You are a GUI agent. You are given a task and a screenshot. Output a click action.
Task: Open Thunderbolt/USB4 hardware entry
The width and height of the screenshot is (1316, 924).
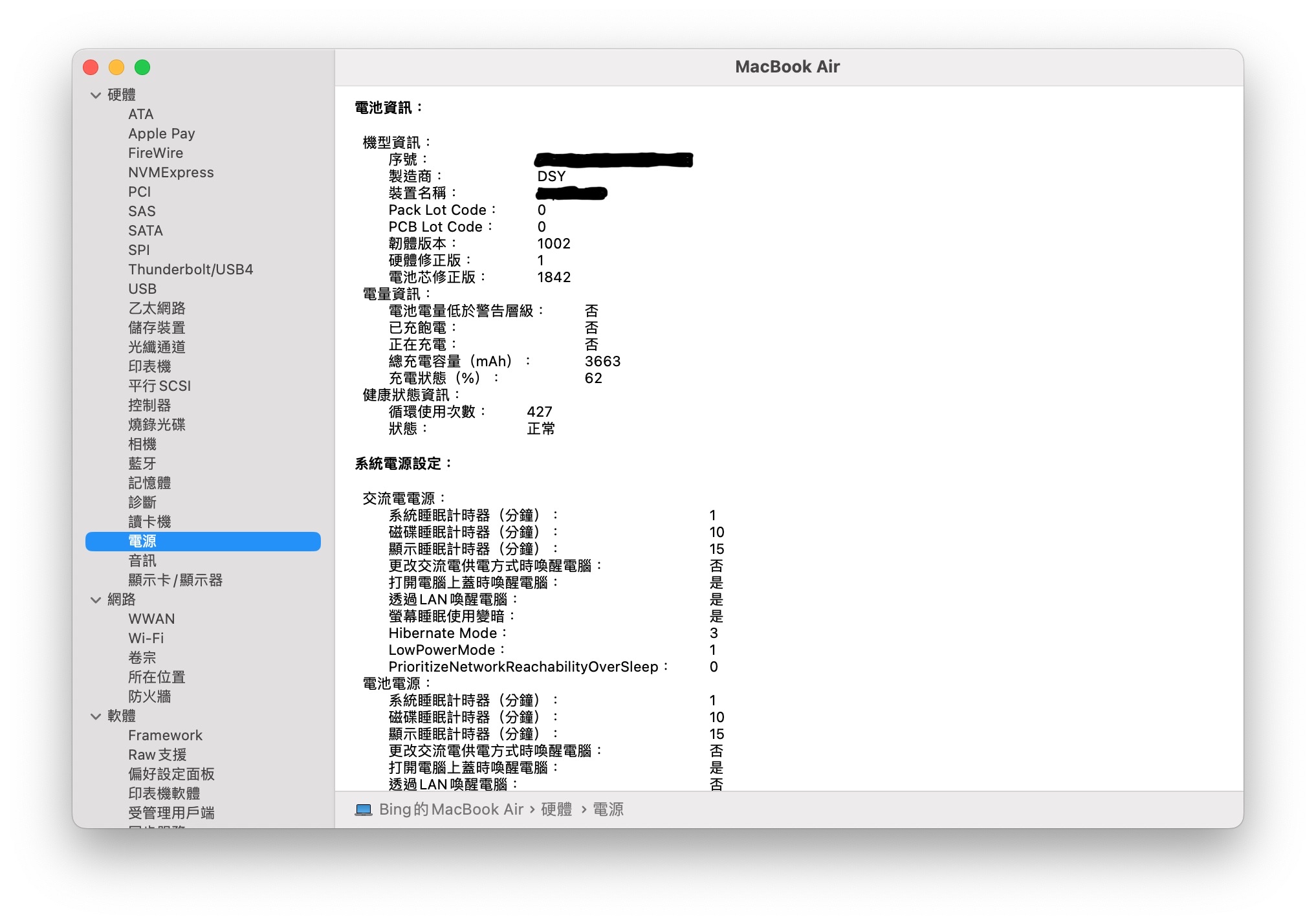[191, 270]
